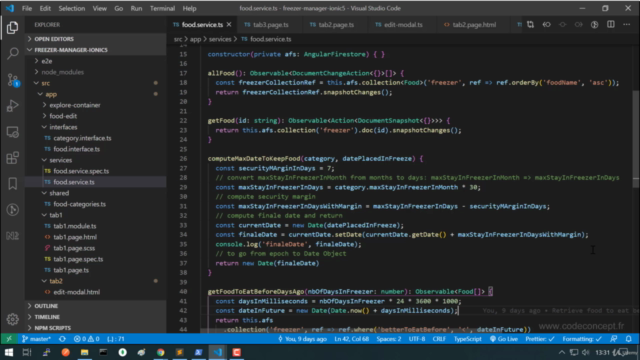The image size is (640, 360).
Task: Click the Open previous revision icon
Action: click(546, 24)
